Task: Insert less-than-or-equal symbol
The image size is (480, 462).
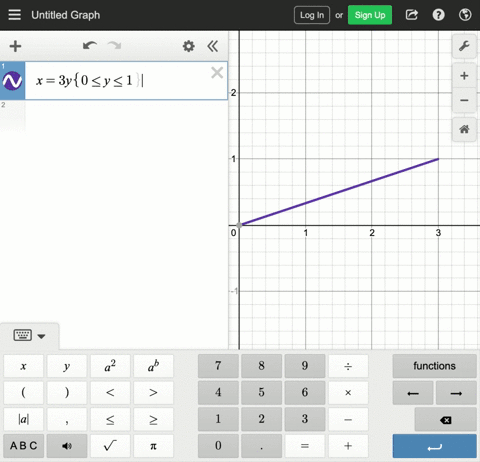Action: click(110, 419)
